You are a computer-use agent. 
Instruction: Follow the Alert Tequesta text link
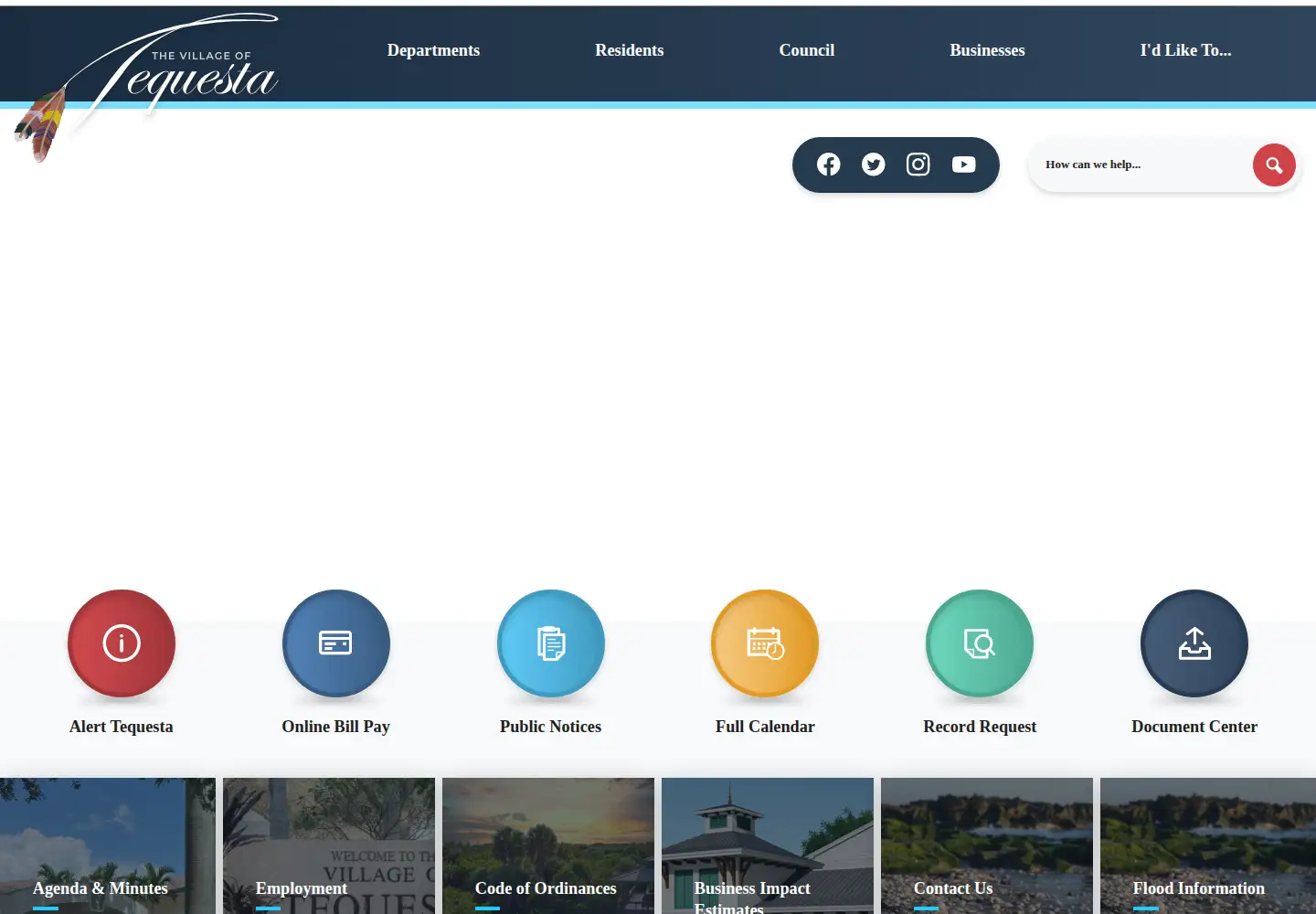click(122, 727)
